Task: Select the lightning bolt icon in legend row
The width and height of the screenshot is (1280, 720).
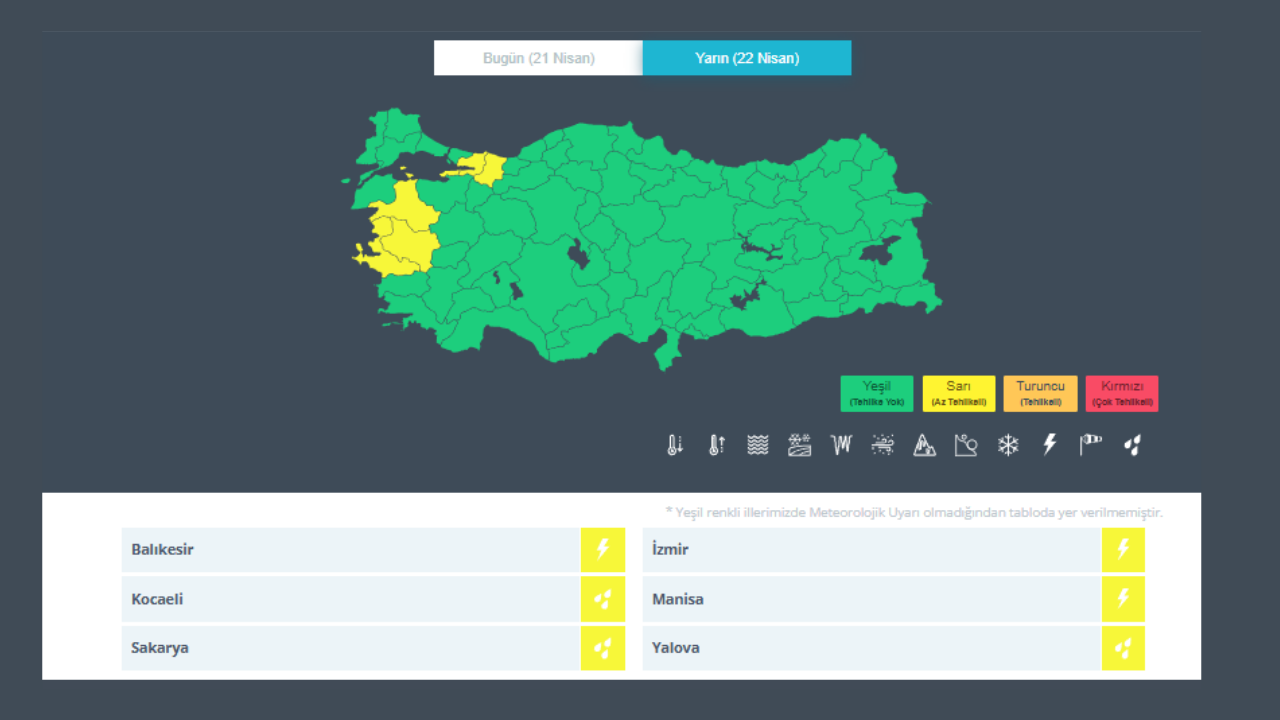Action: click(1049, 445)
